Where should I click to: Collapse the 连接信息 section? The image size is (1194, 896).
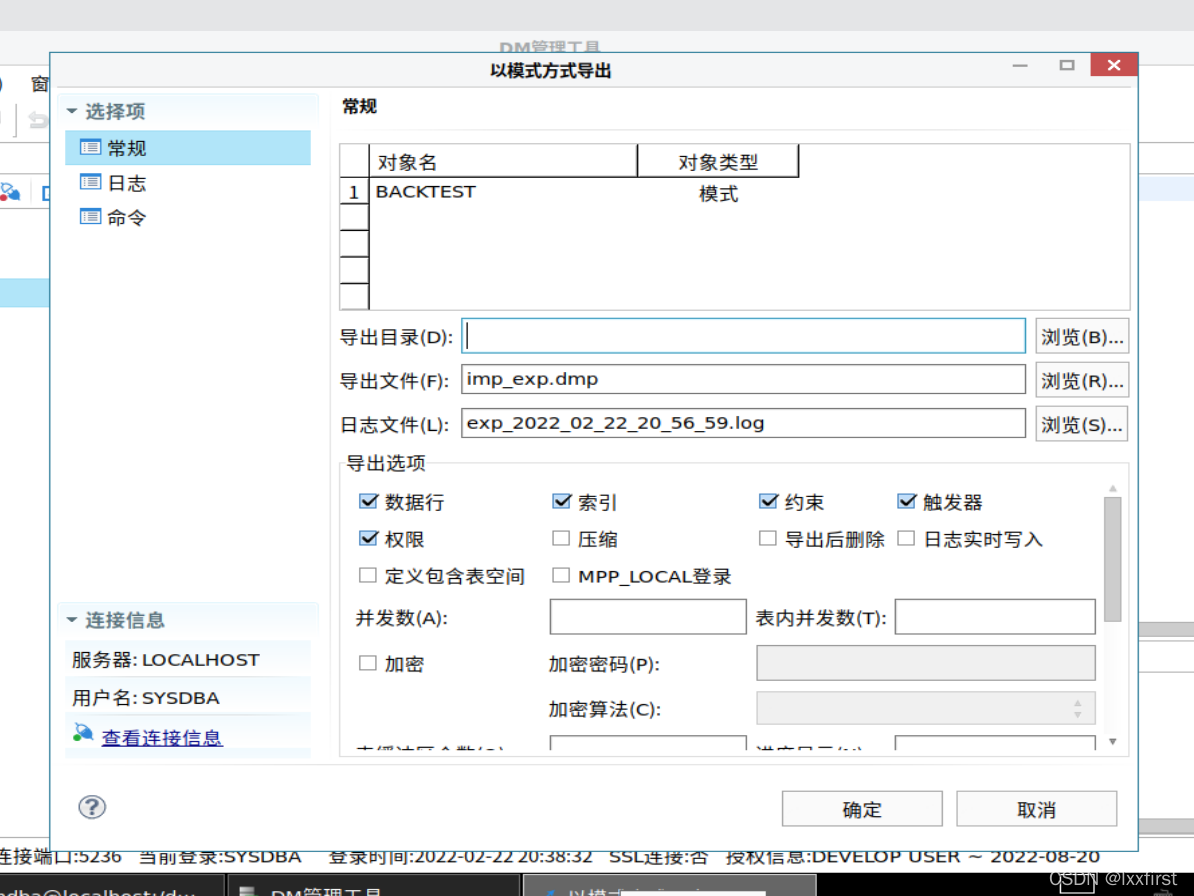click(72, 620)
